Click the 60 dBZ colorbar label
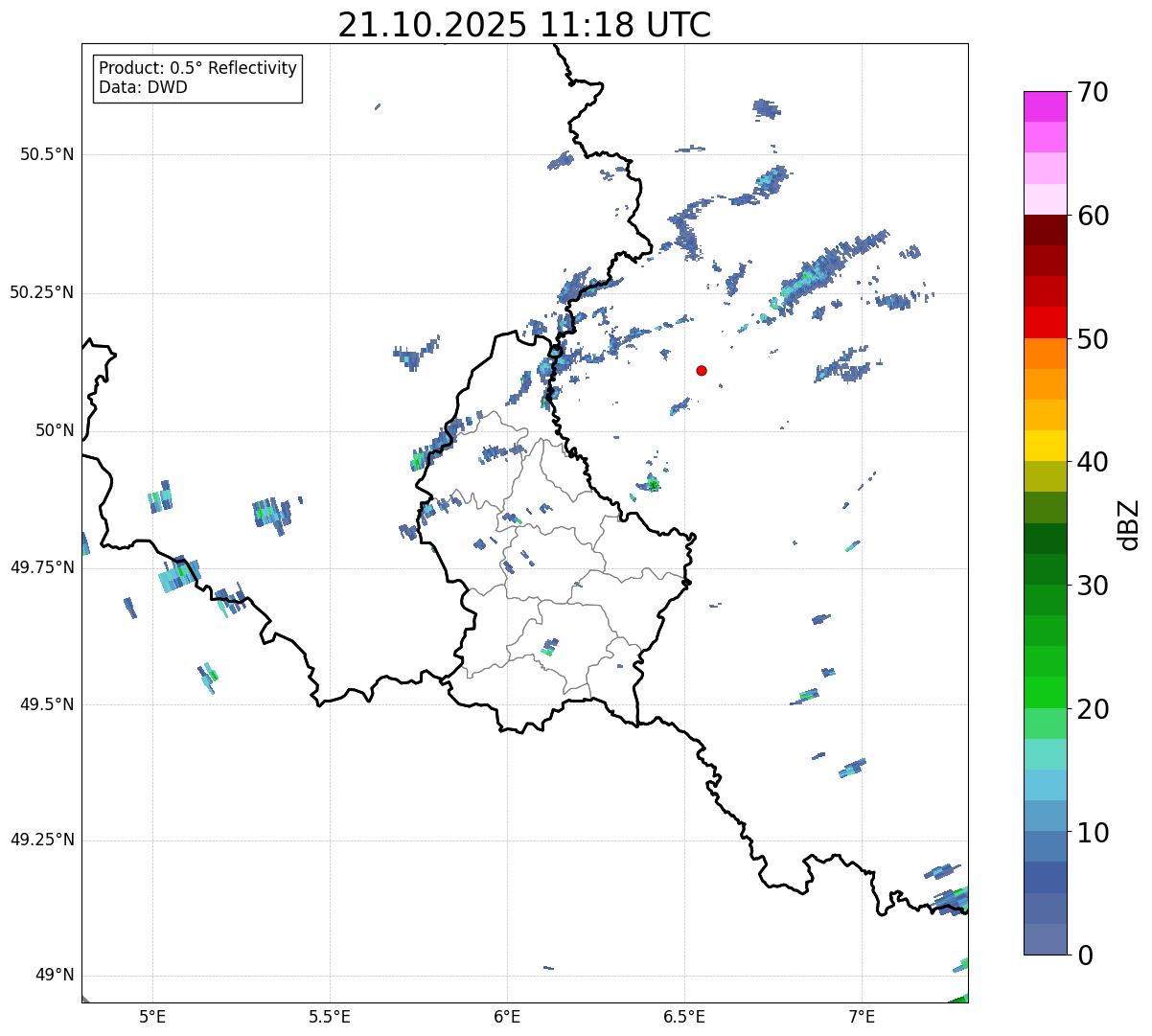1152x1036 pixels. [1093, 216]
